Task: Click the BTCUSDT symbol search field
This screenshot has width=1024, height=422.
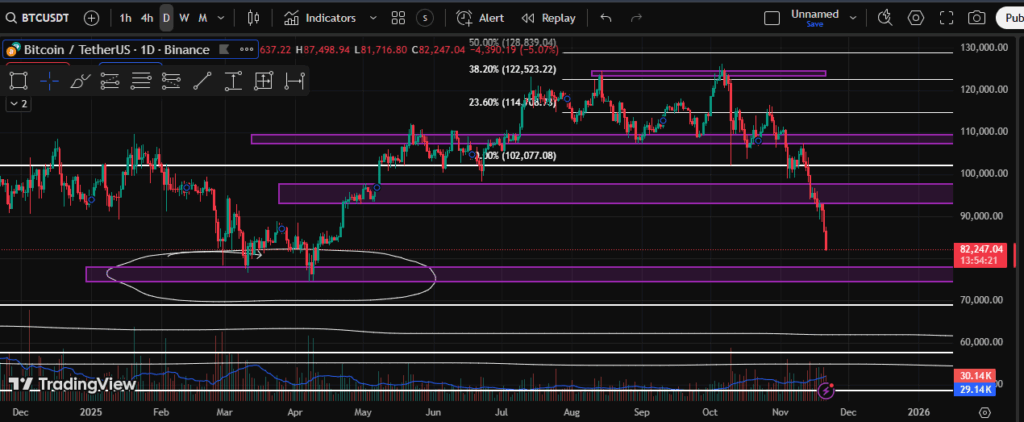Action: click(40, 18)
